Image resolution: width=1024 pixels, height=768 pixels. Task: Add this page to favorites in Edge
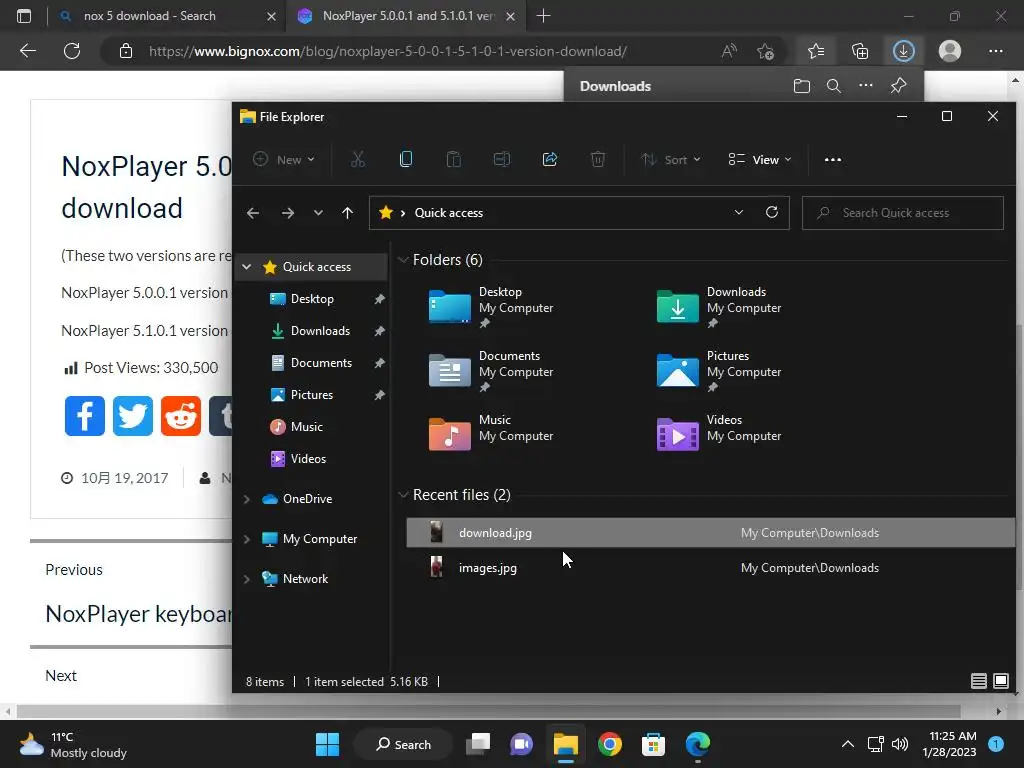pyautogui.click(x=765, y=51)
